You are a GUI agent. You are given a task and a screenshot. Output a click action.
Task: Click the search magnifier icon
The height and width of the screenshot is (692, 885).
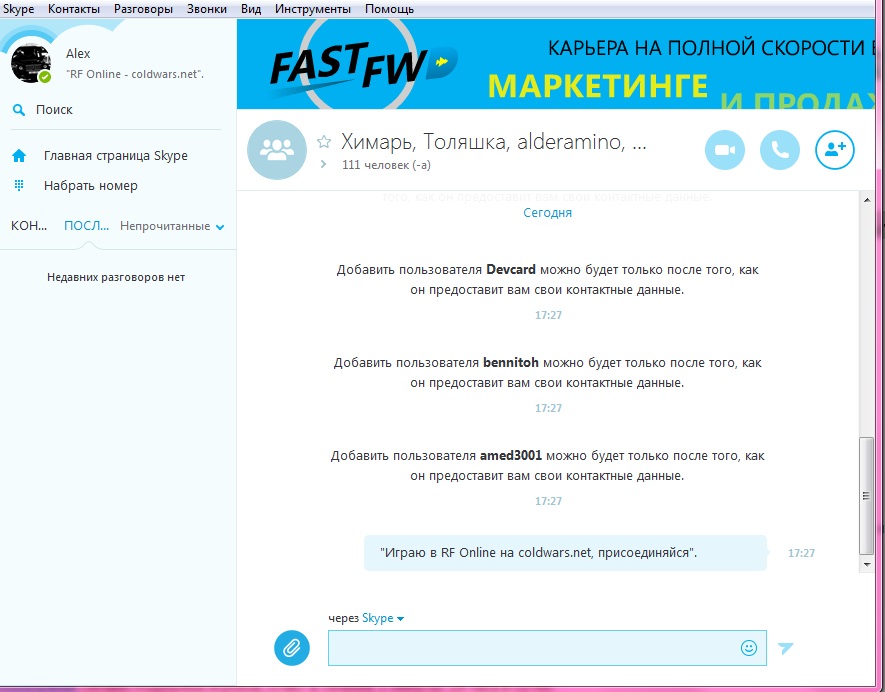click(19, 110)
